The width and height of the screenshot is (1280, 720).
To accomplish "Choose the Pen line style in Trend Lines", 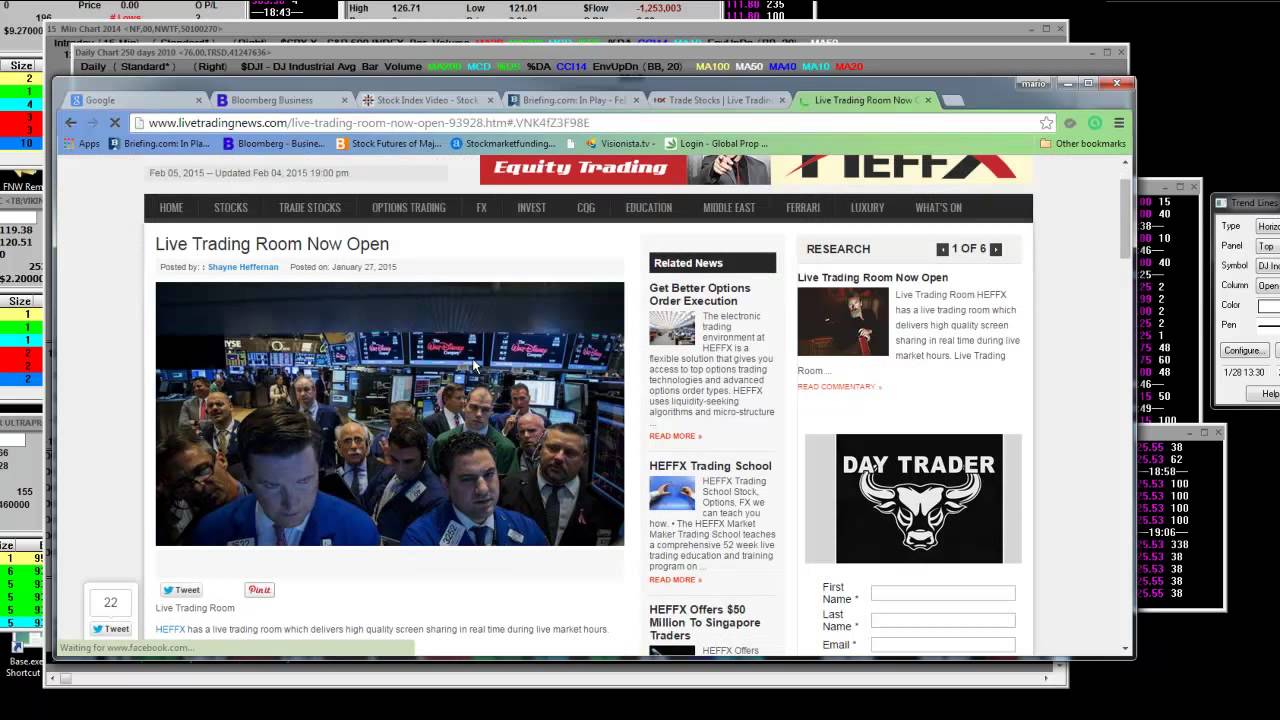I will point(1268,325).
